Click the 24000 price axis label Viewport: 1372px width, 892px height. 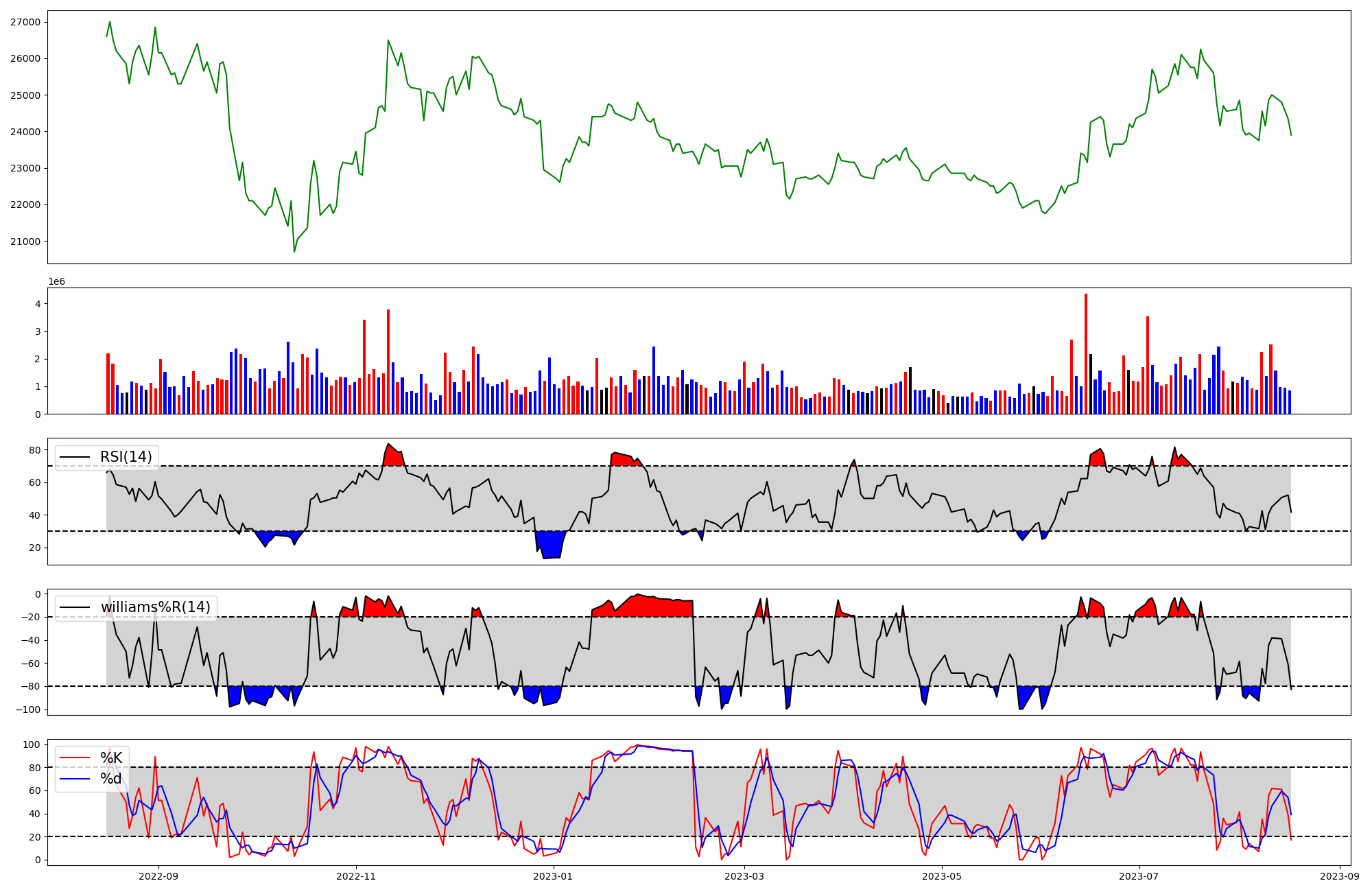[x=25, y=132]
